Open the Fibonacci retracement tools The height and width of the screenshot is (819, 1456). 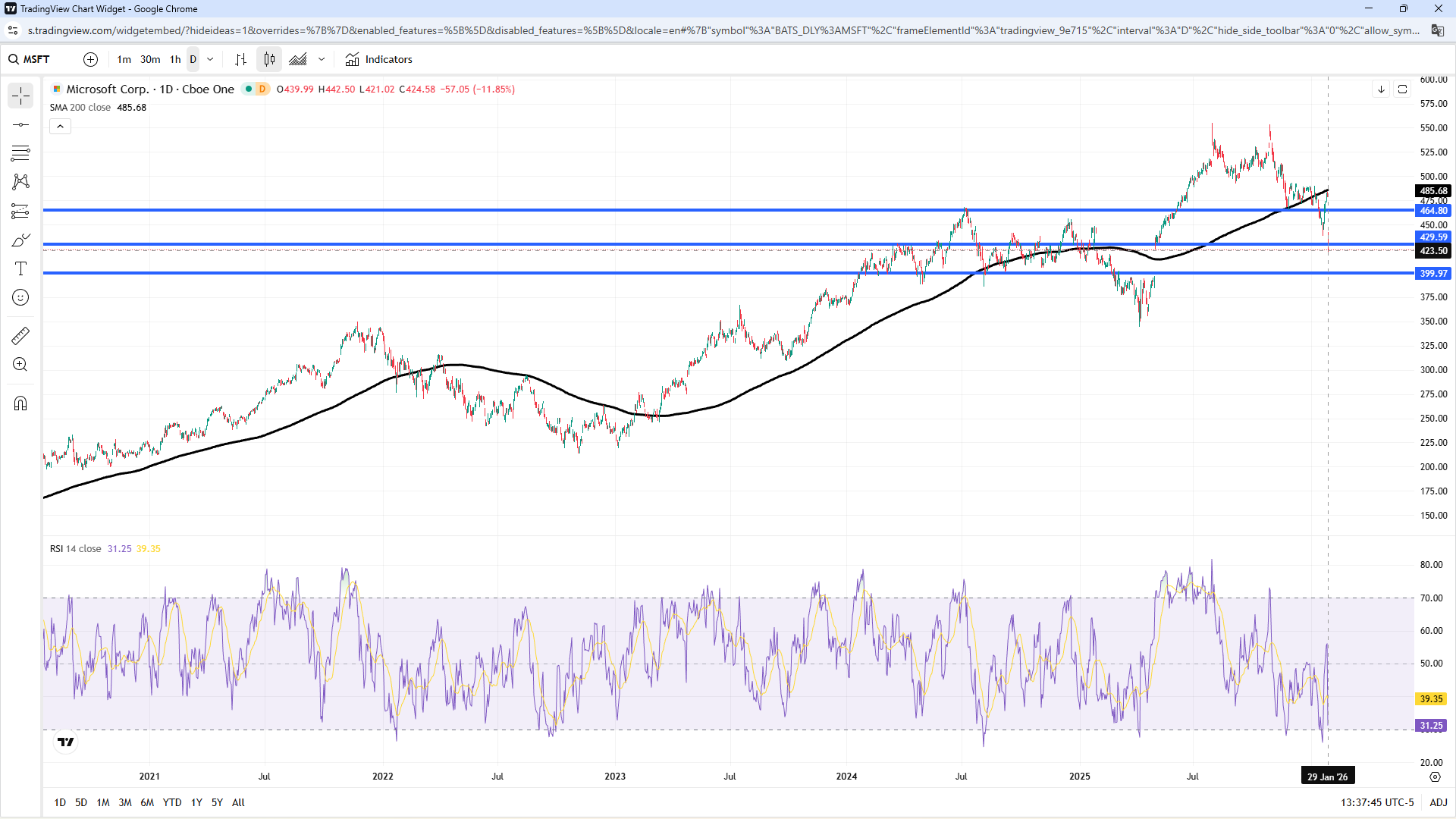[x=20, y=153]
